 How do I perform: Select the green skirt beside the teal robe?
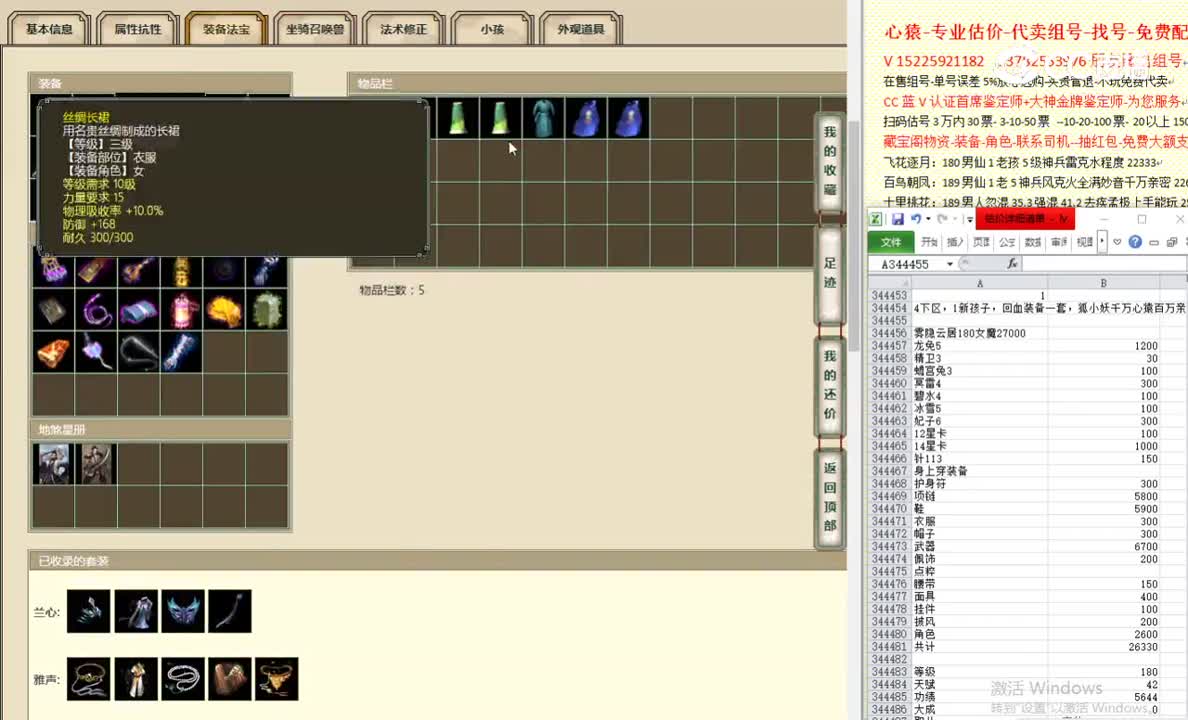(500, 118)
